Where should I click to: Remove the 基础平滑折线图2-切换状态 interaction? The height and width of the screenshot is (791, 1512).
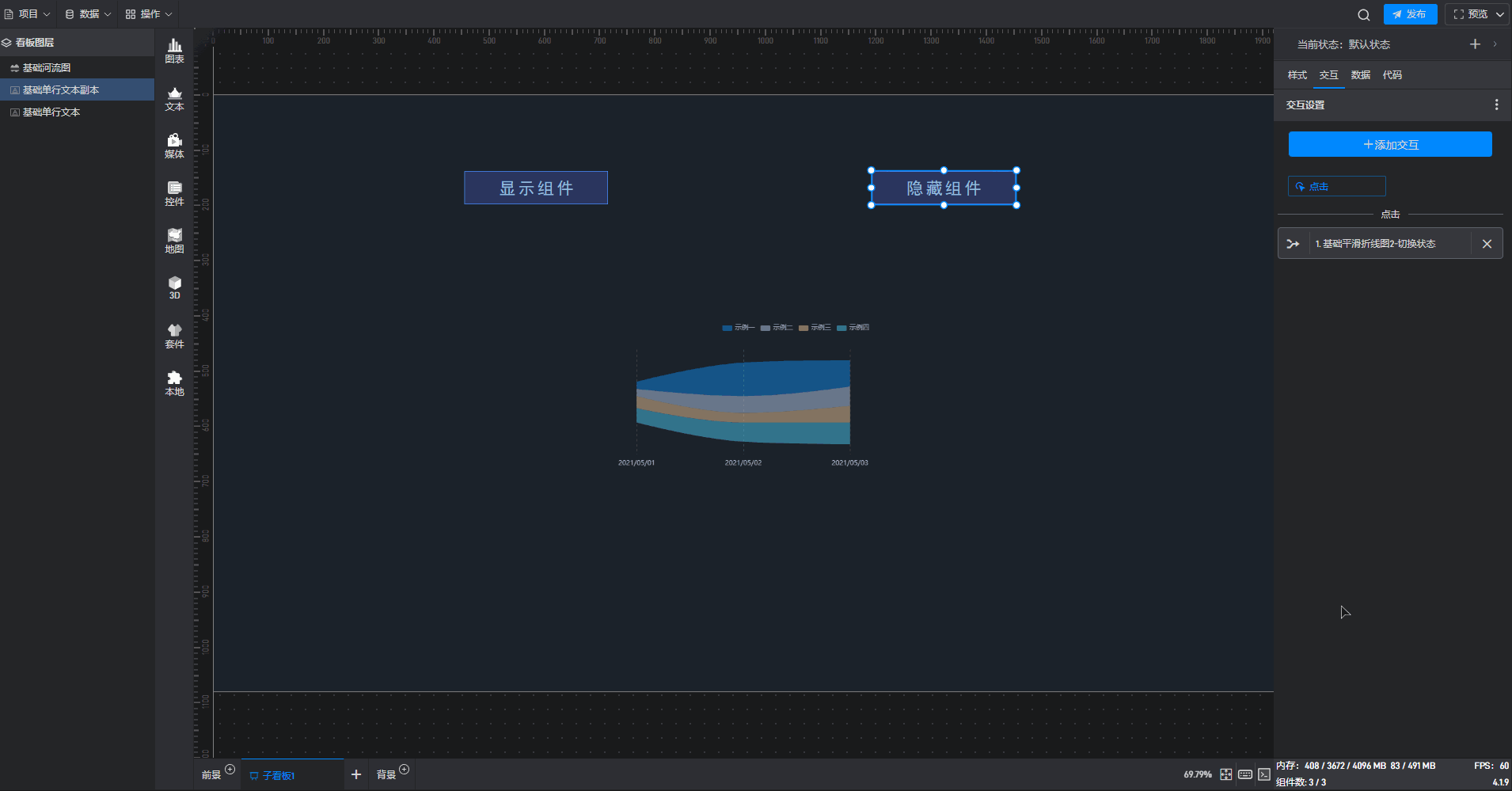(x=1487, y=244)
